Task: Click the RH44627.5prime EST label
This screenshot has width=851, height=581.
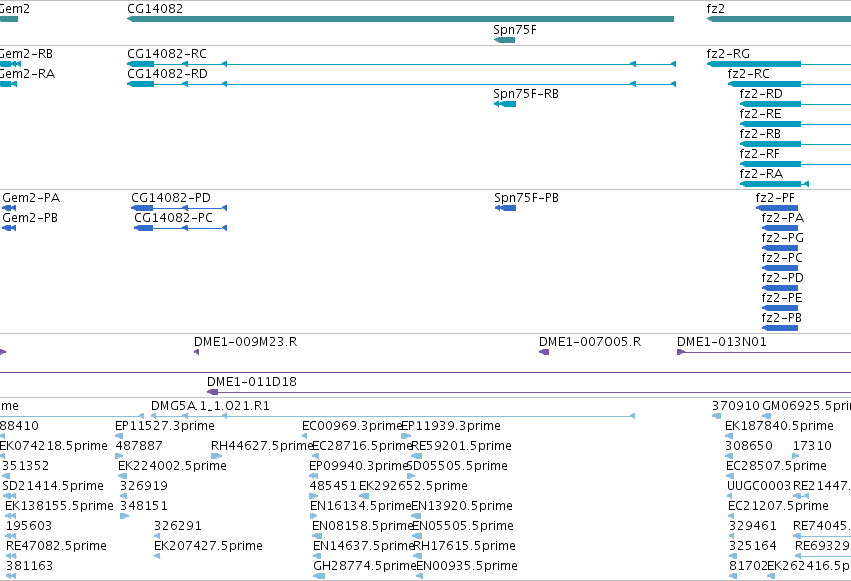Action: pos(263,446)
